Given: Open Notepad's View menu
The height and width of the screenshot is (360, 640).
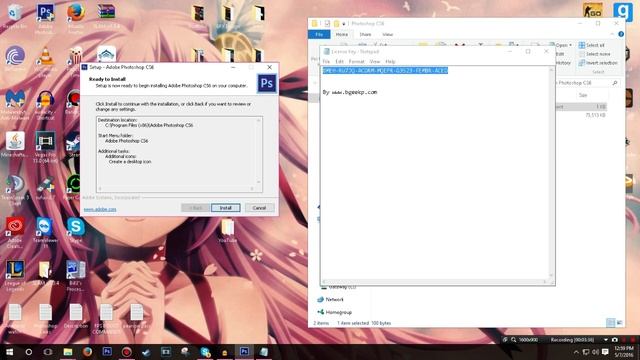Looking at the screenshot, I should click(x=375, y=61).
